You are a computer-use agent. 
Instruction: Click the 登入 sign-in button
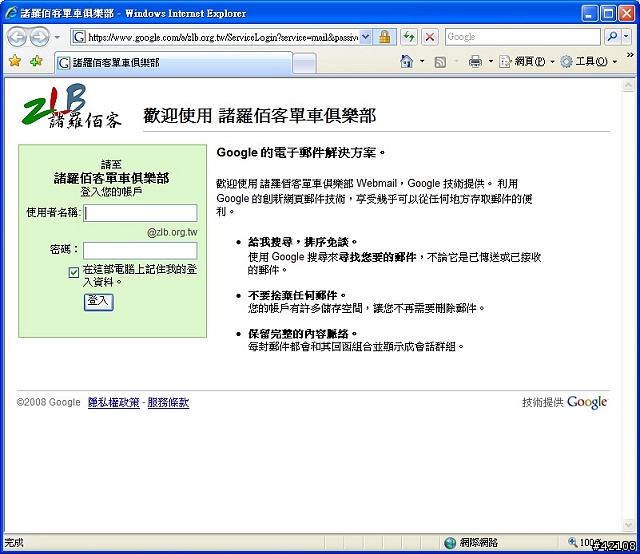tap(98, 302)
